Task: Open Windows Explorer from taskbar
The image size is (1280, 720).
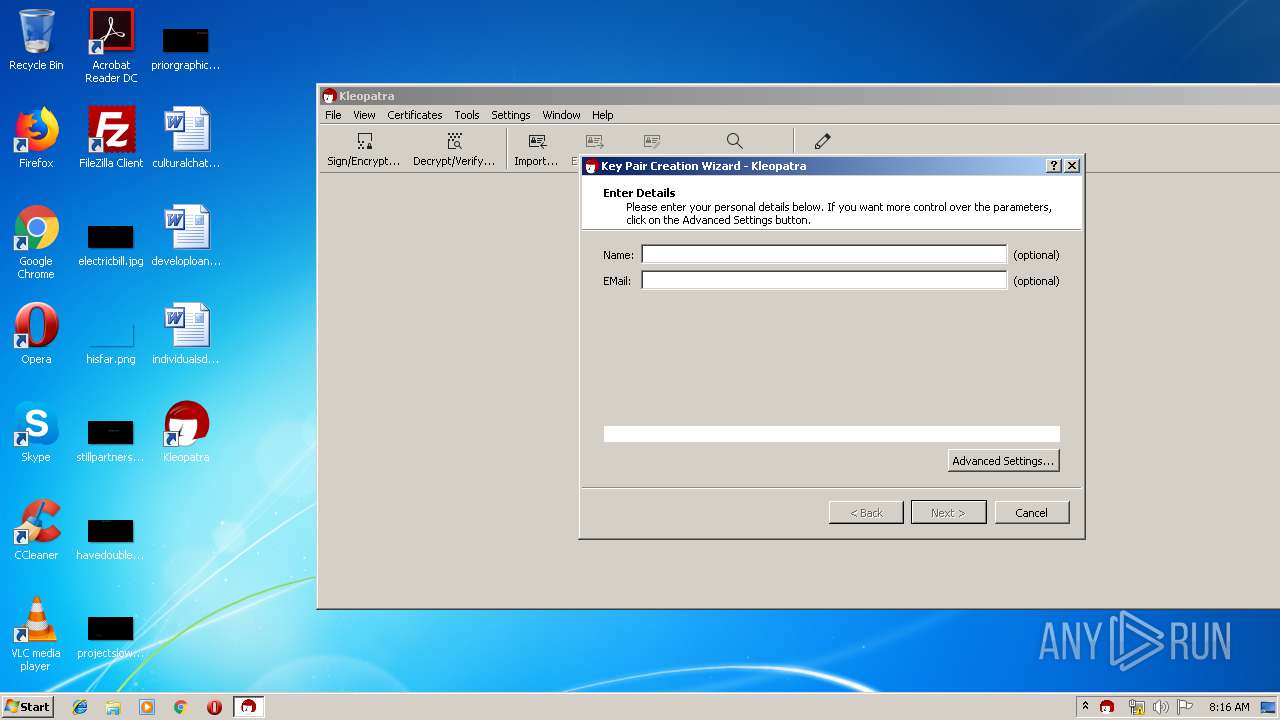Action: coord(113,707)
